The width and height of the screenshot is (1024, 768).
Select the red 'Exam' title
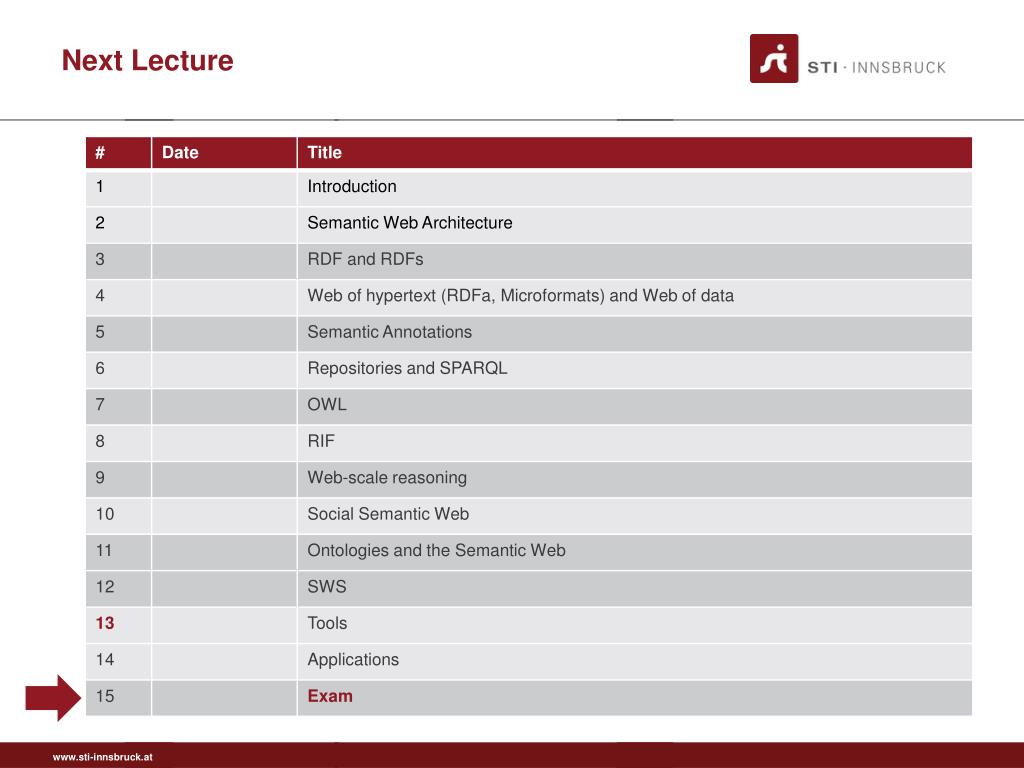[330, 696]
